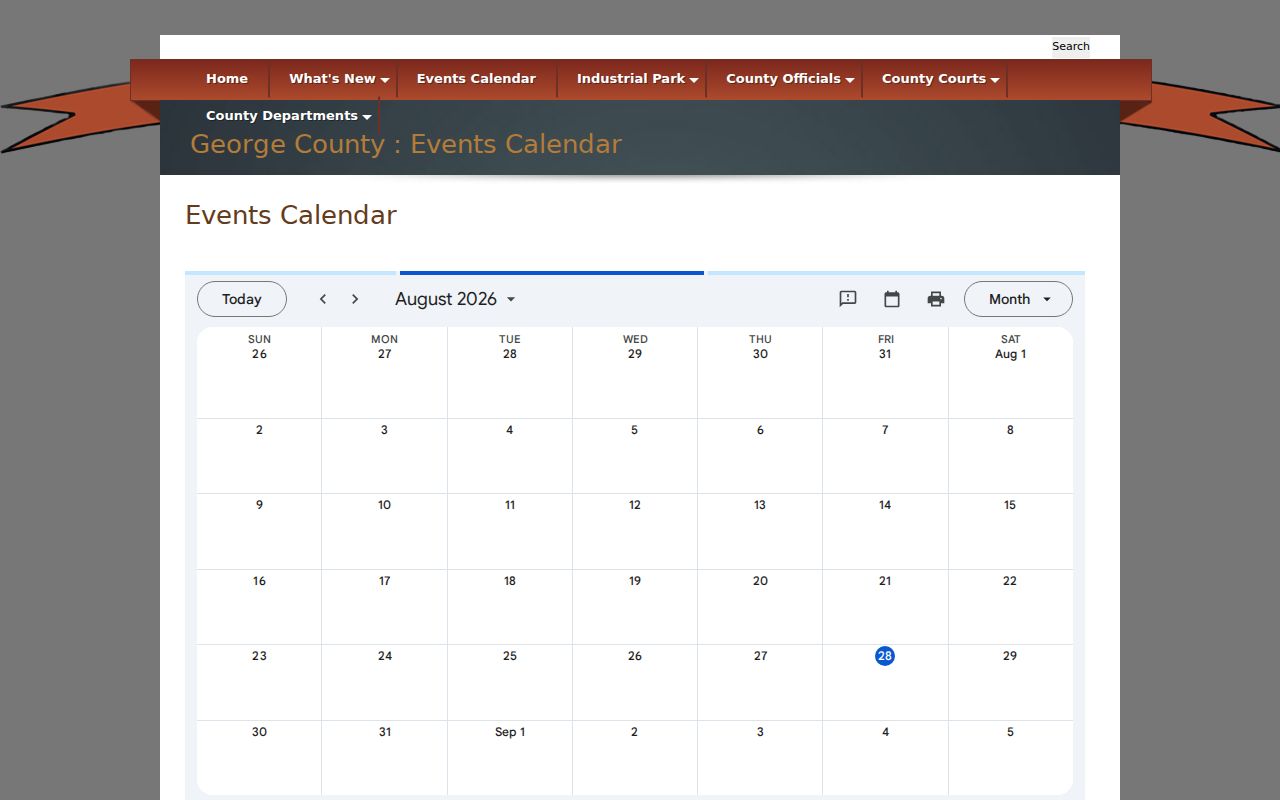The image size is (1280, 800).
Task: Select August 20 on the calendar
Action: [x=760, y=581]
